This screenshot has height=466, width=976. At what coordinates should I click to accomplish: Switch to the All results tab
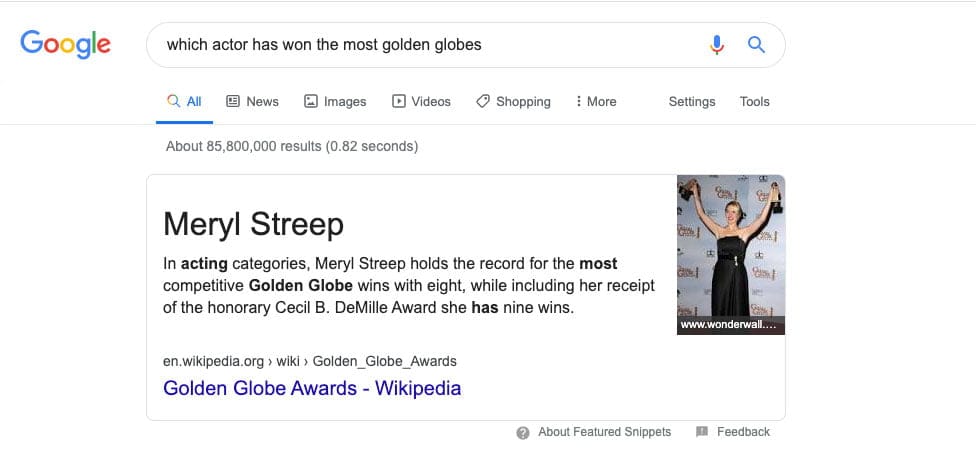[184, 101]
